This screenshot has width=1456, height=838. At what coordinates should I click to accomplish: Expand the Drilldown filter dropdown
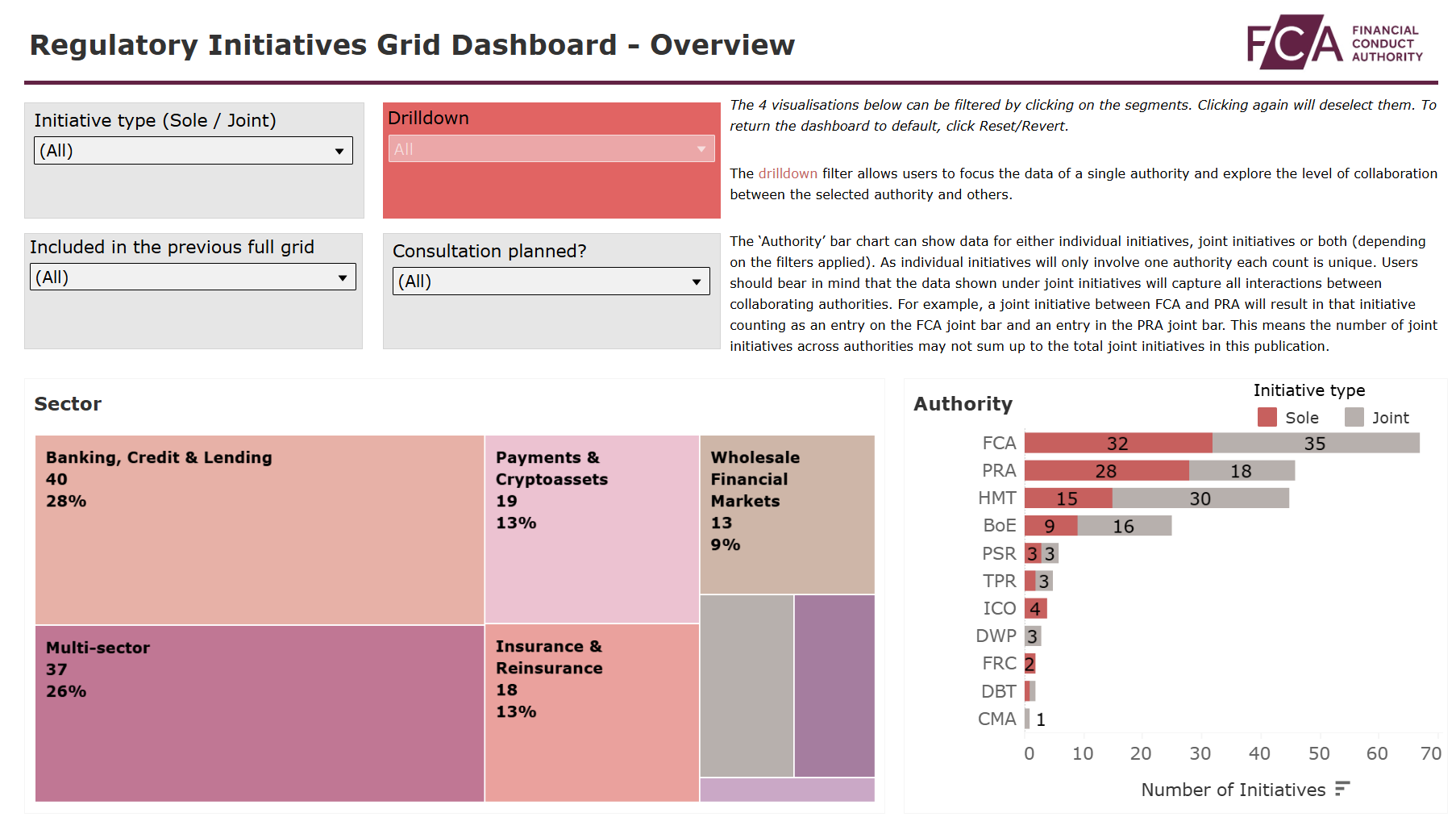tap(699, 148)
